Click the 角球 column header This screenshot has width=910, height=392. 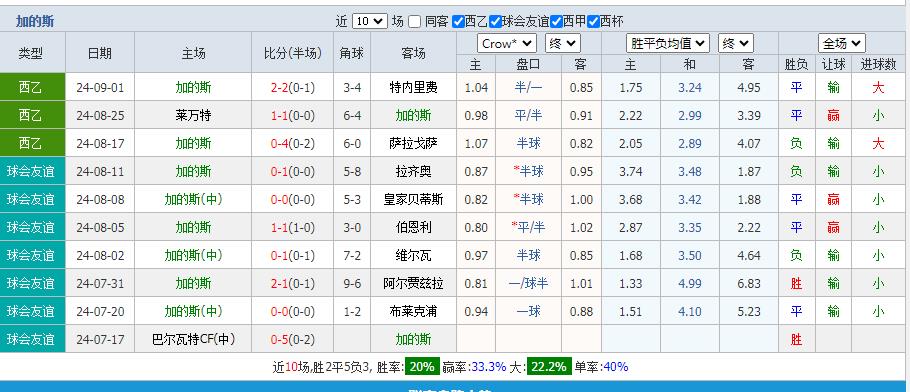[x=352, y=53]
